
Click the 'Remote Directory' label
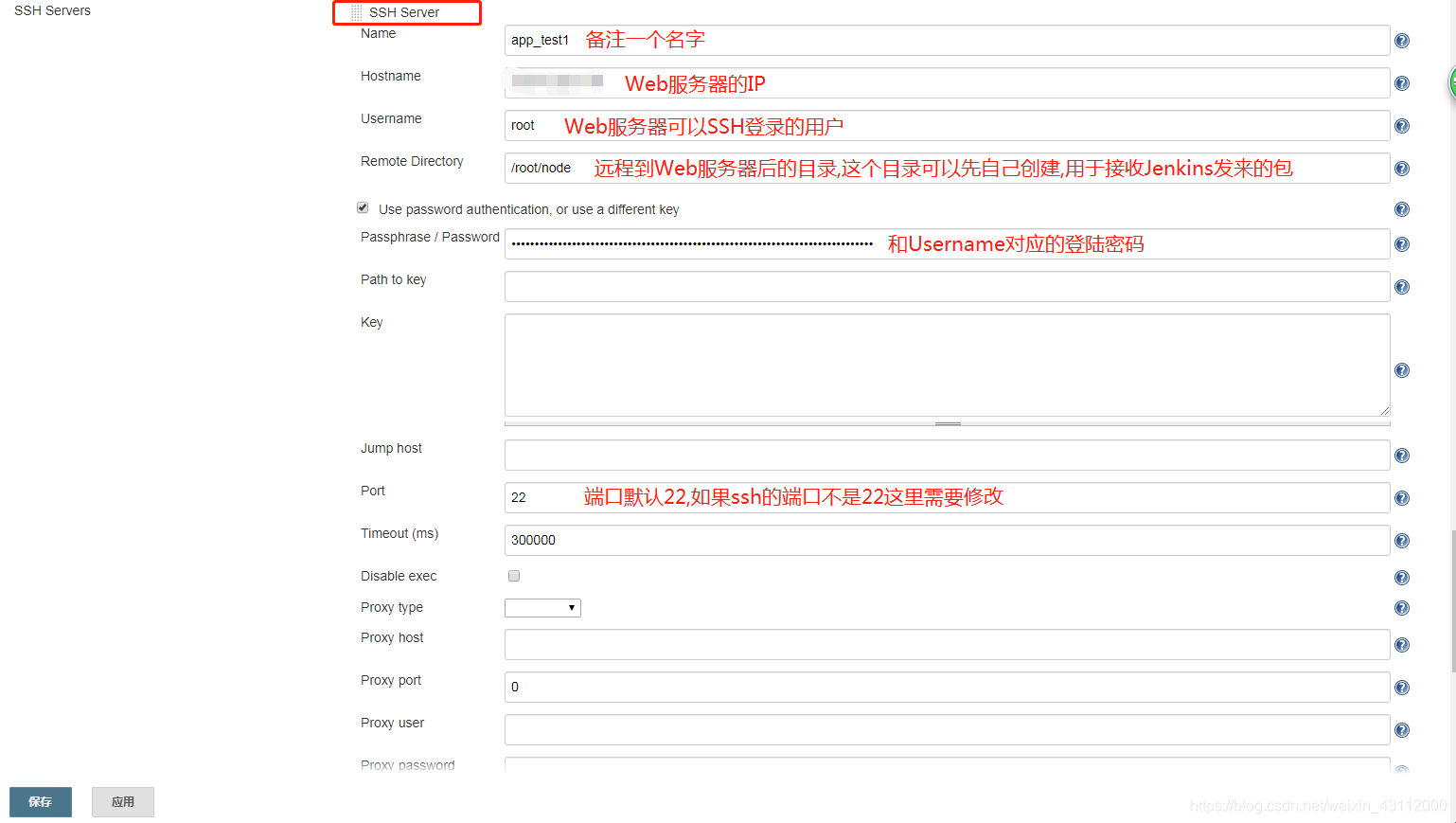click(x=412, y=161)
